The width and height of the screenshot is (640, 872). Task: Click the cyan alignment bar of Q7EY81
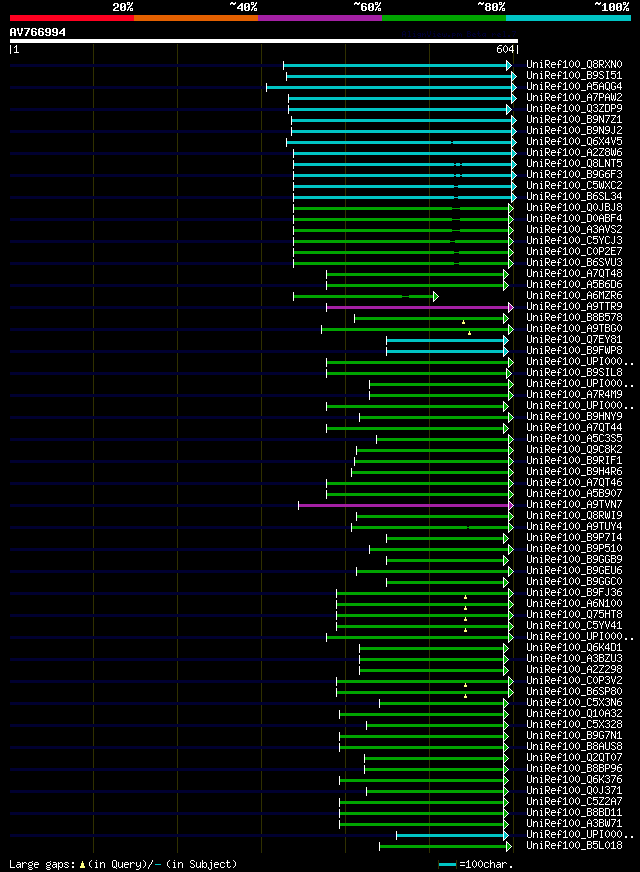(448, 340)
